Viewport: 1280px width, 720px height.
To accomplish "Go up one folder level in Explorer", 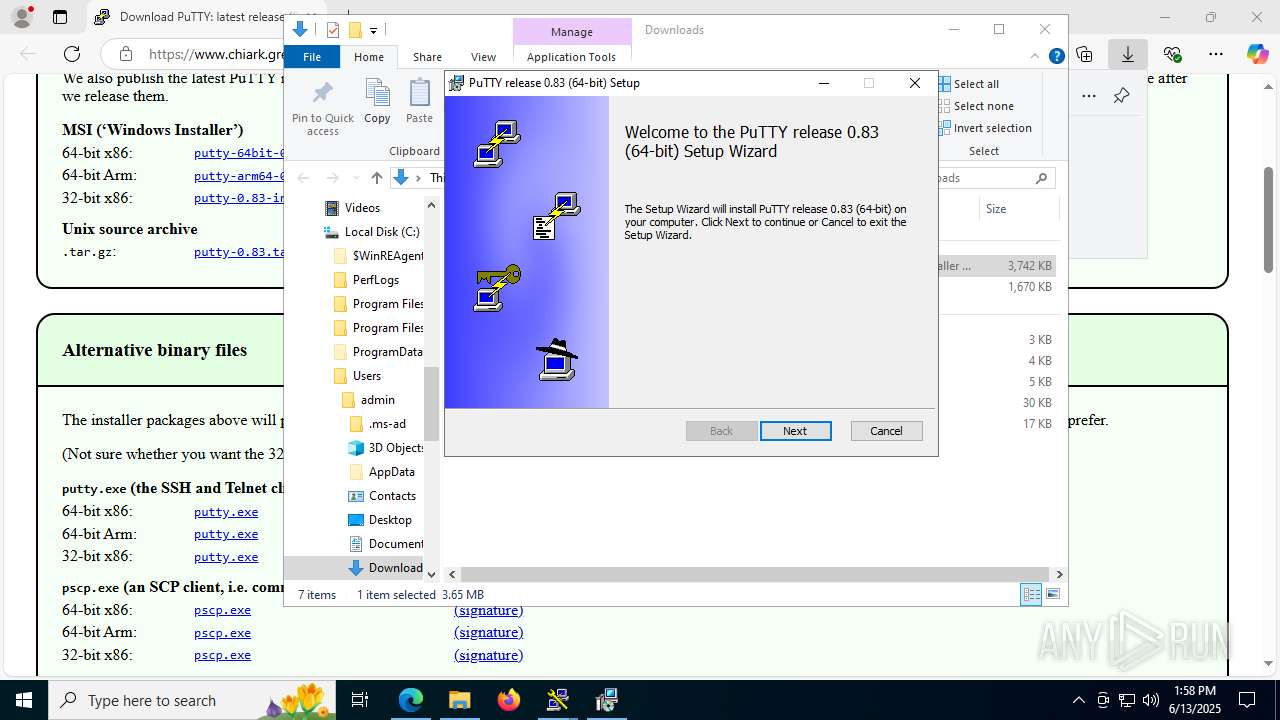I will [376, 178].
